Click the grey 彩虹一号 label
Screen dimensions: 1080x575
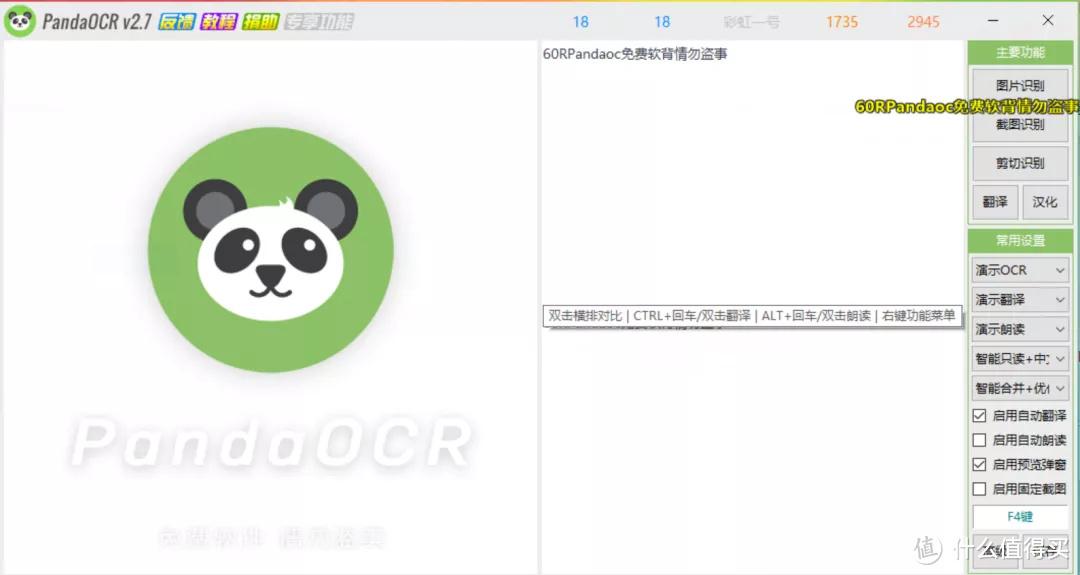(x=751, y=22)
